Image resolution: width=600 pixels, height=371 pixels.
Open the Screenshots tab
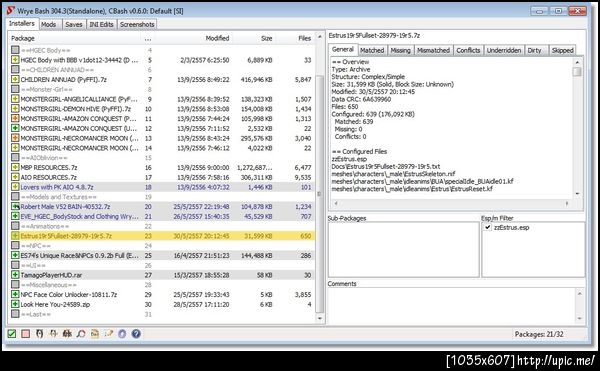(x=137, y=24)
